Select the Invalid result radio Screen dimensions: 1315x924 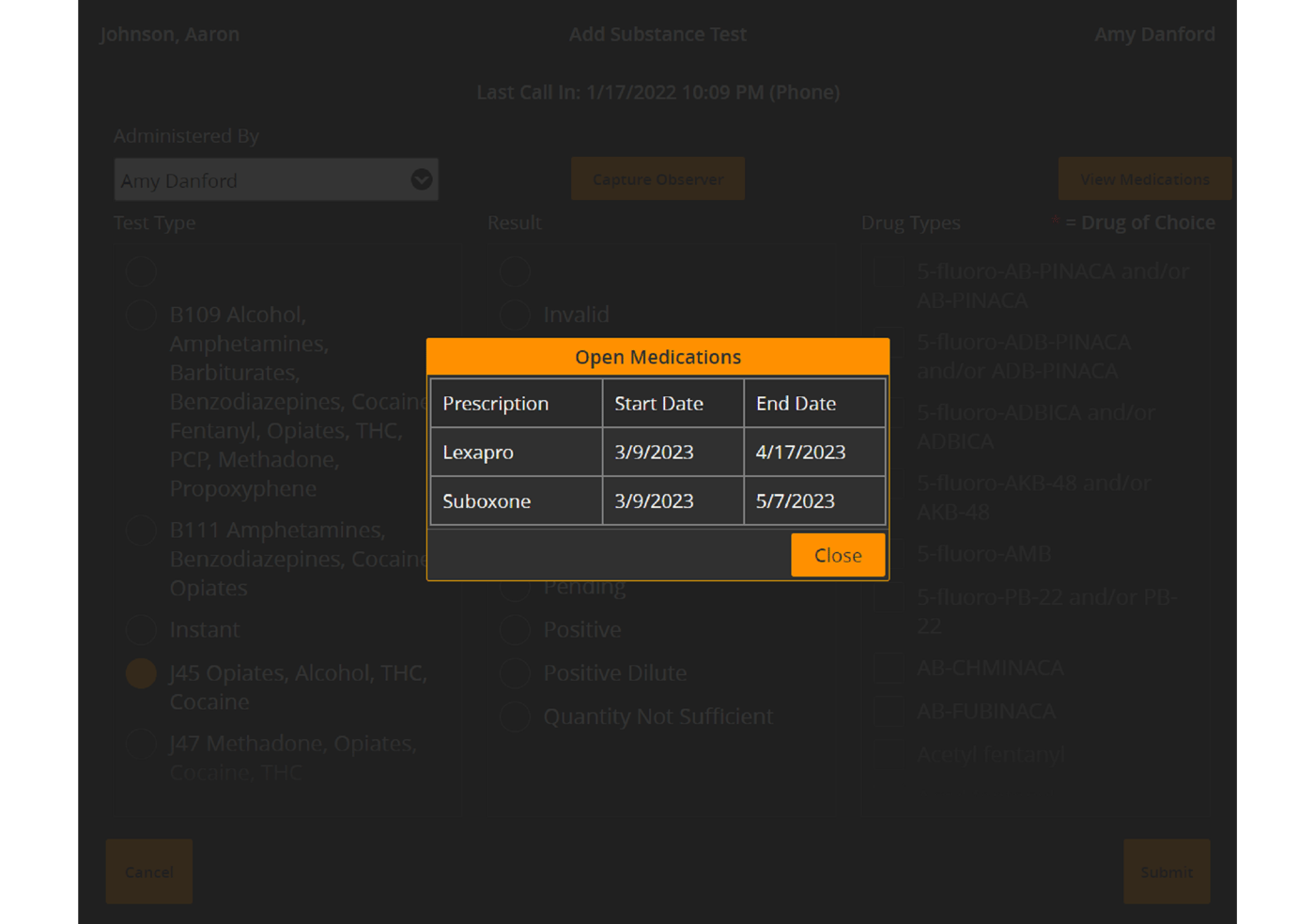515,315
